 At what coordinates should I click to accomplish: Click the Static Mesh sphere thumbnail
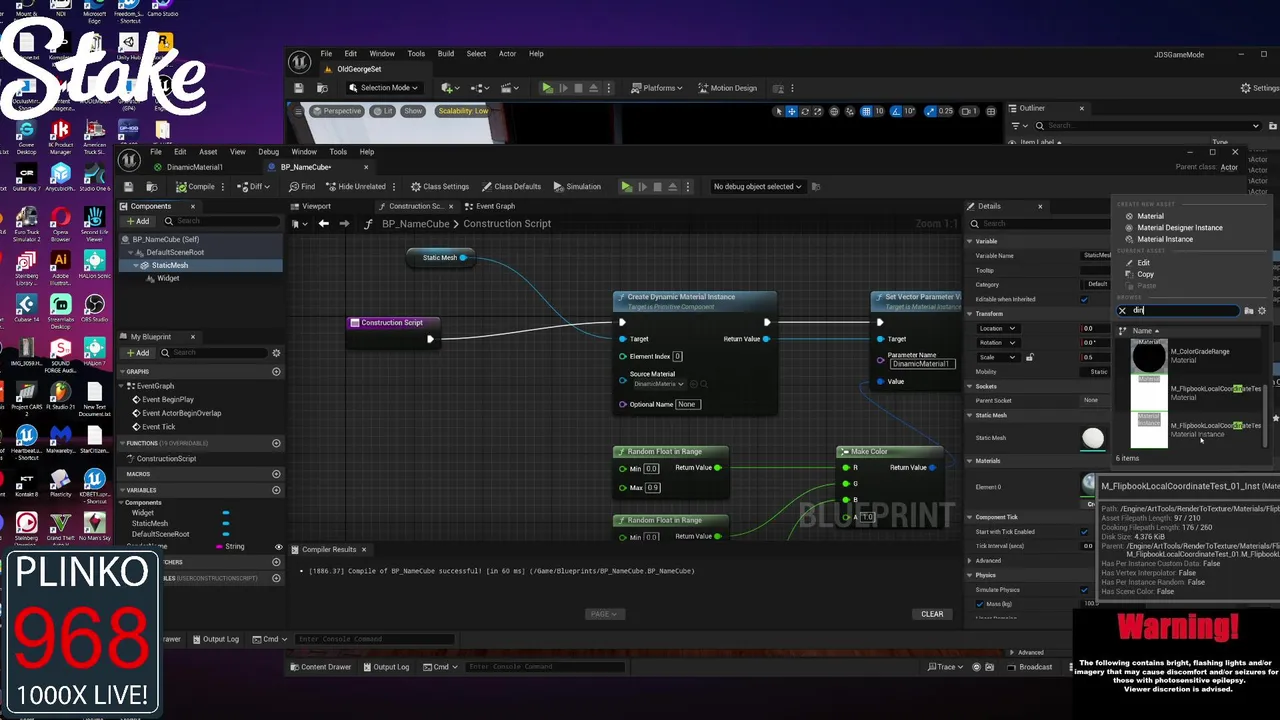tap(1093, 437)
